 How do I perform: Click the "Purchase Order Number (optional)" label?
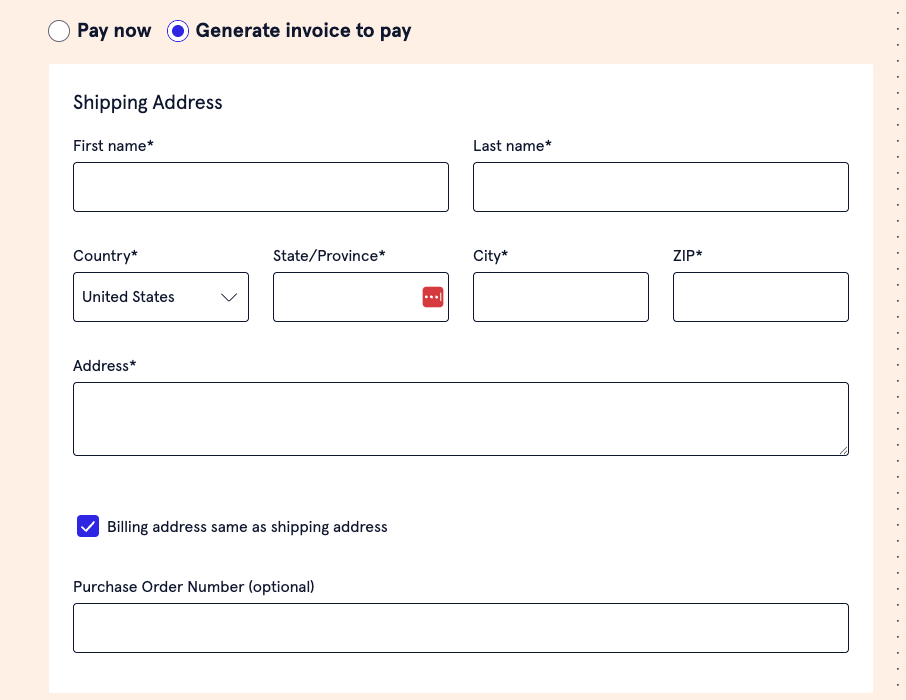(x=193, y=586)
